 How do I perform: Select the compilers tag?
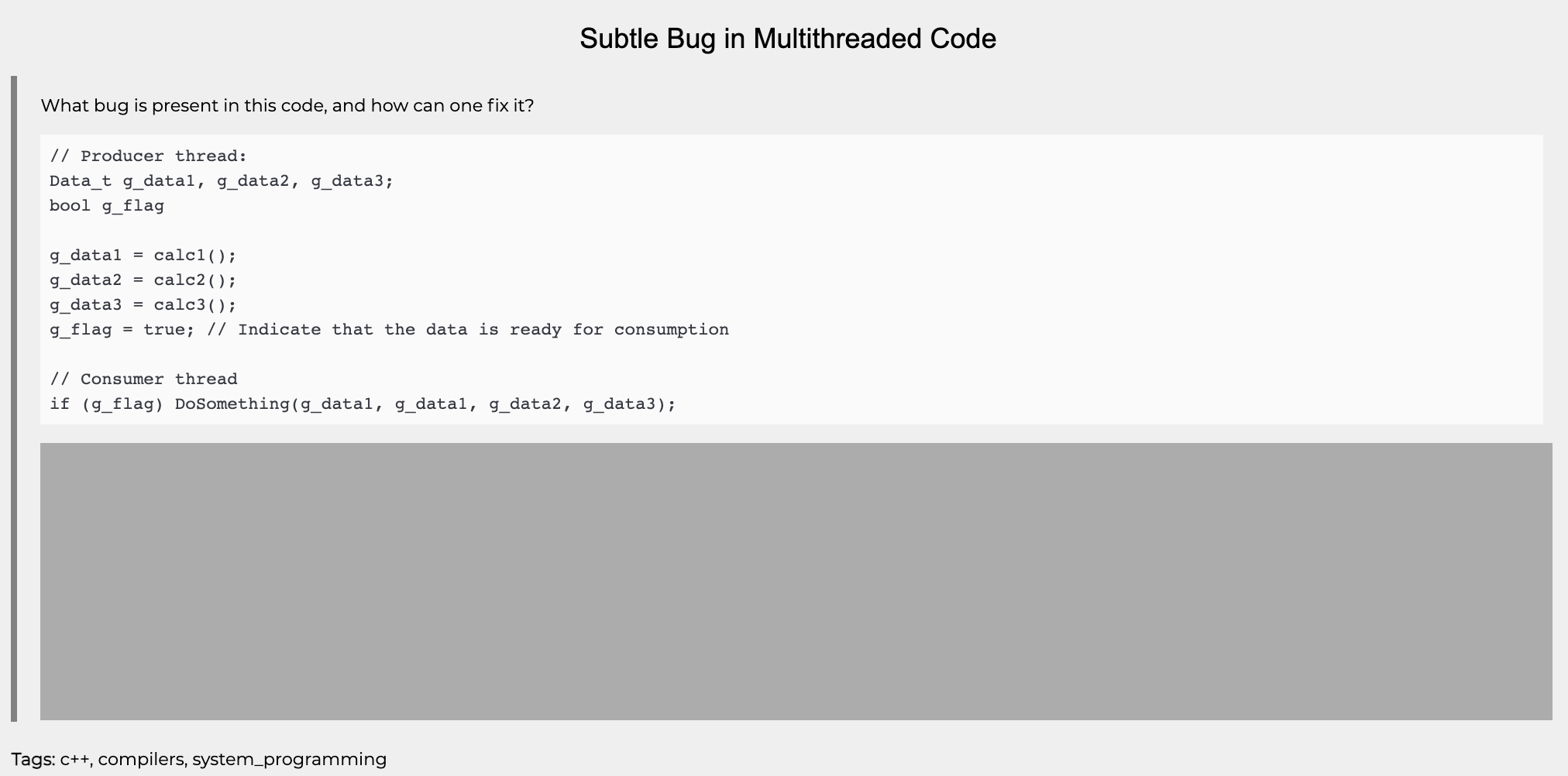click(x=142, y=759)
